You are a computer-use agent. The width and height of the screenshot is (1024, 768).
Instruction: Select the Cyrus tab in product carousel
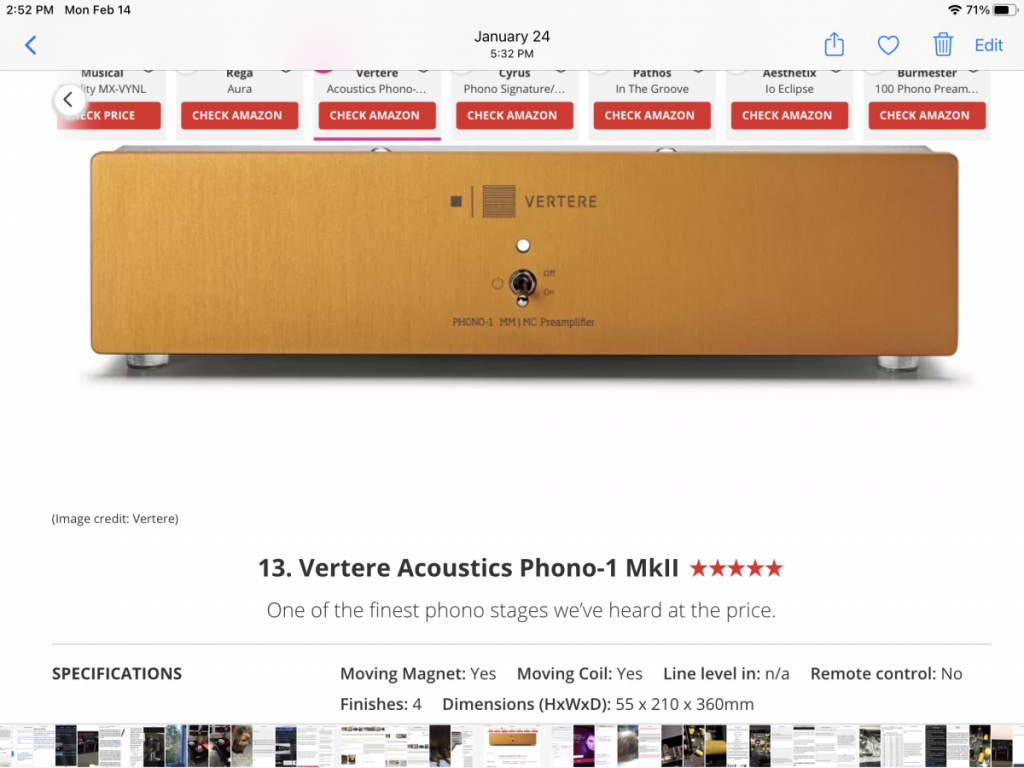click(515, 81)
